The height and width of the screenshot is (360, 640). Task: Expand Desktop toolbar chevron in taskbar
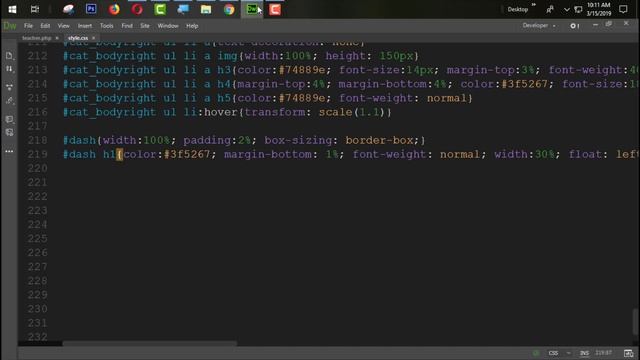(x=533, y=5)
